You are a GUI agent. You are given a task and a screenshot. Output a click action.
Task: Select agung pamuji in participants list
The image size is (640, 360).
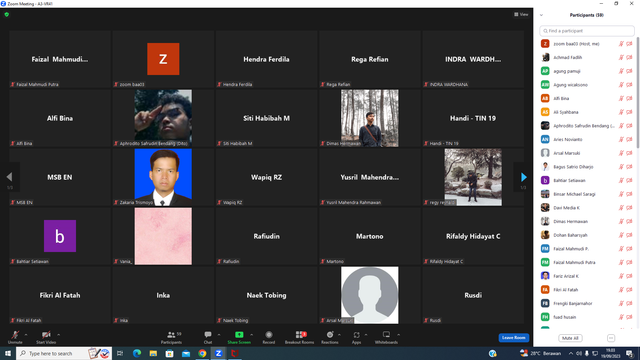(586, 71)
